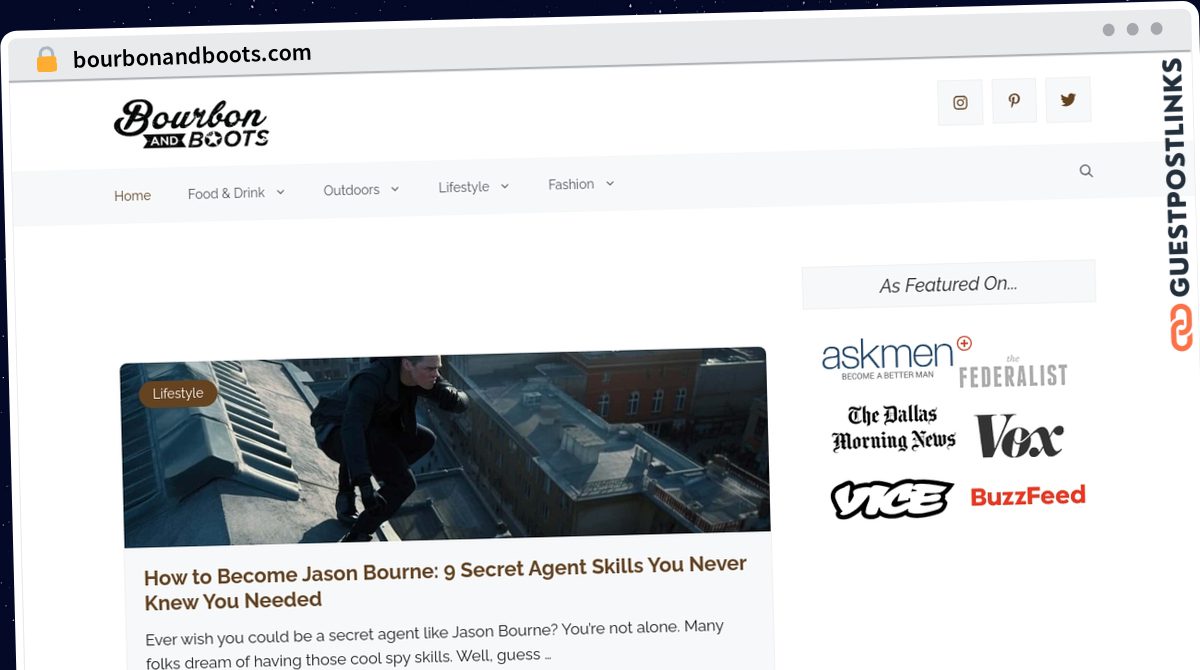Click the article excerpt starting 'Ever wish'
This screenshot has width=1200, height=670.
click(435, 642)
